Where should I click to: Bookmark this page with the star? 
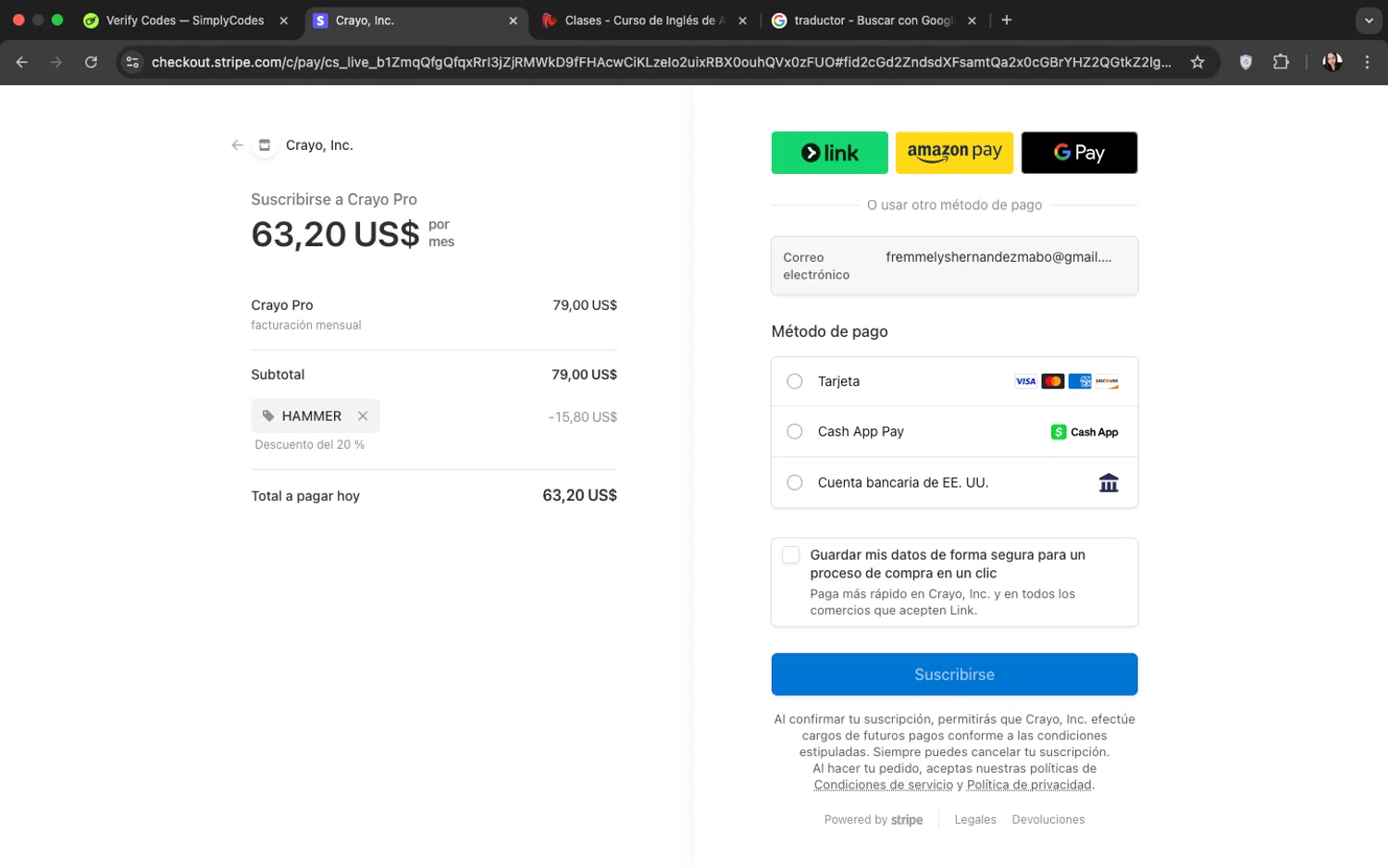1197,62
